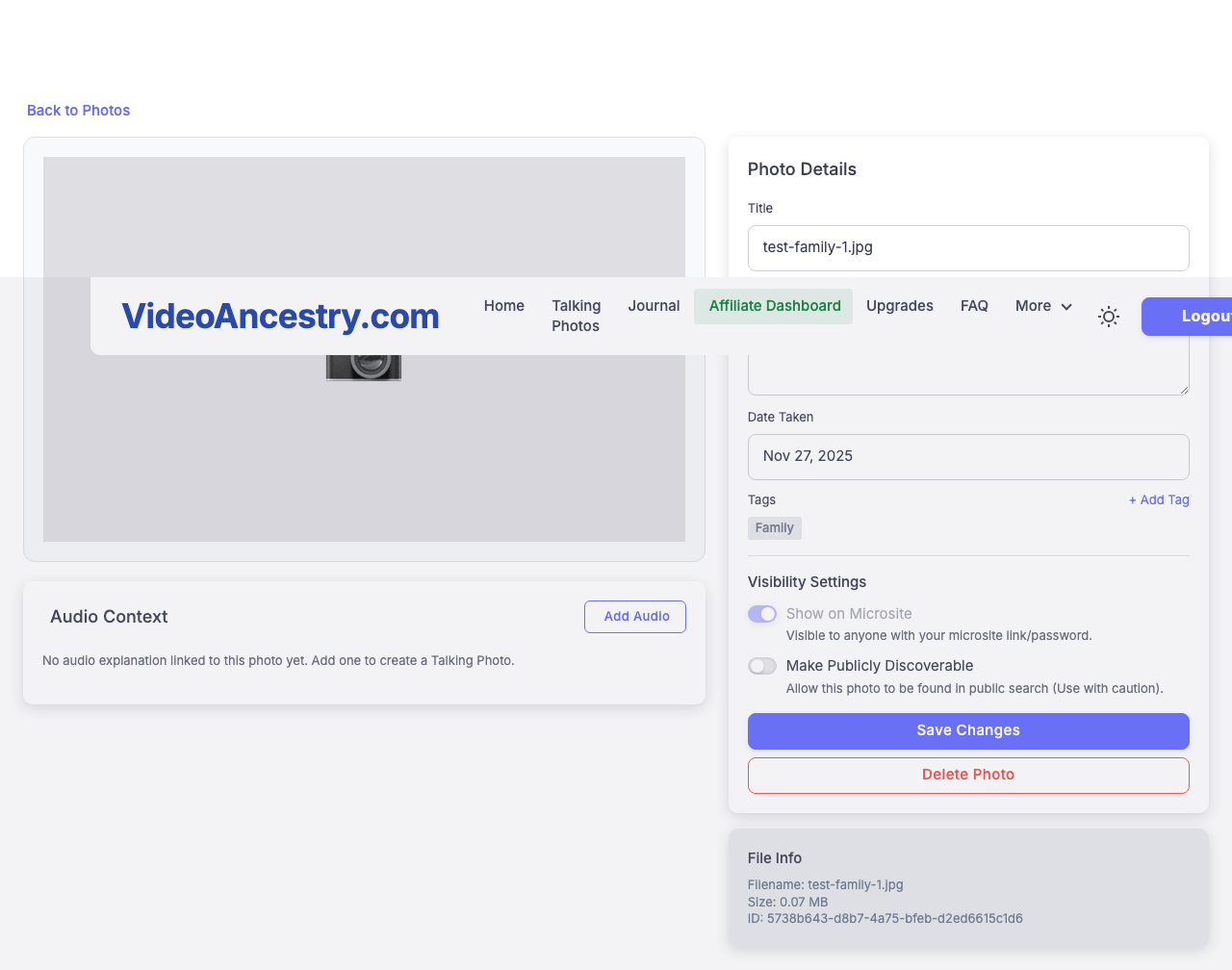1232x970 pixels.
Task: Open the Journal nav item
Action: pos(654,306)
